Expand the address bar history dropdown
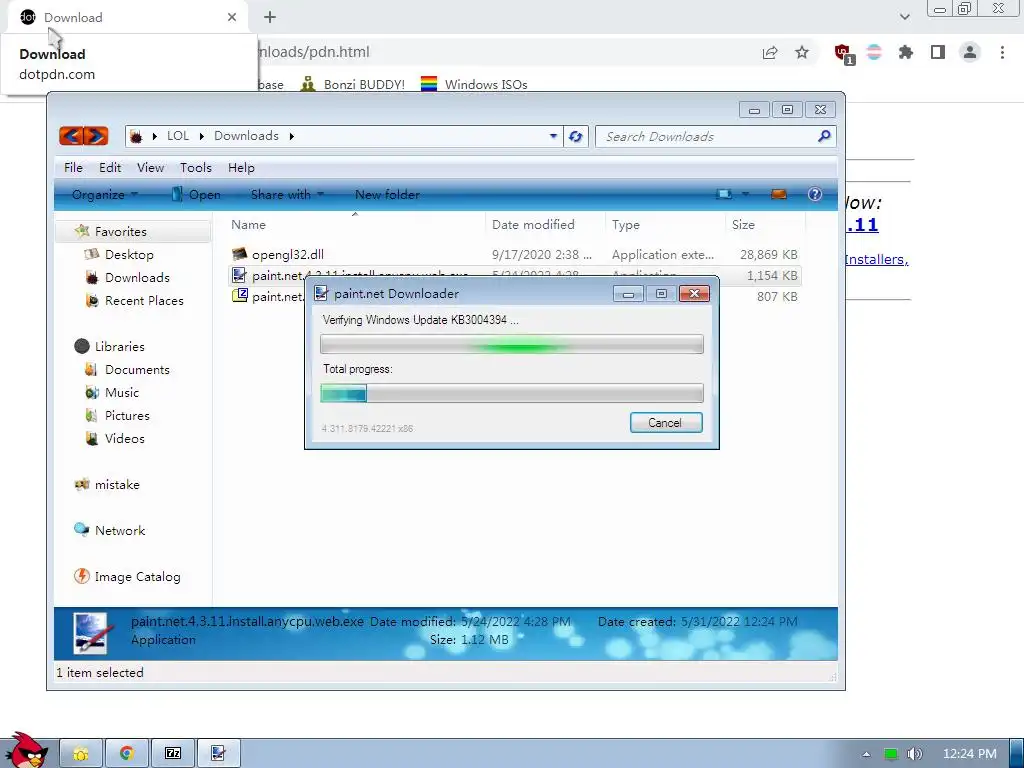Image resolution: width=1024 pixels, height=768 pixels. (553, 136)
